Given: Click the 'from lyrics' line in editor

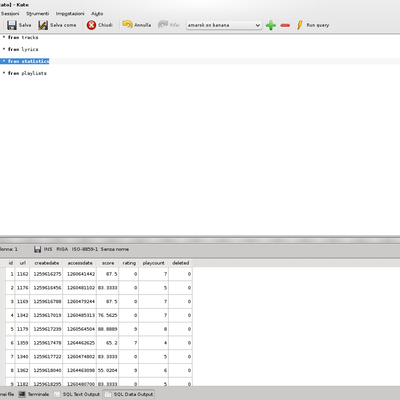Looking at the screenshot, I should (x=23, y=49).
